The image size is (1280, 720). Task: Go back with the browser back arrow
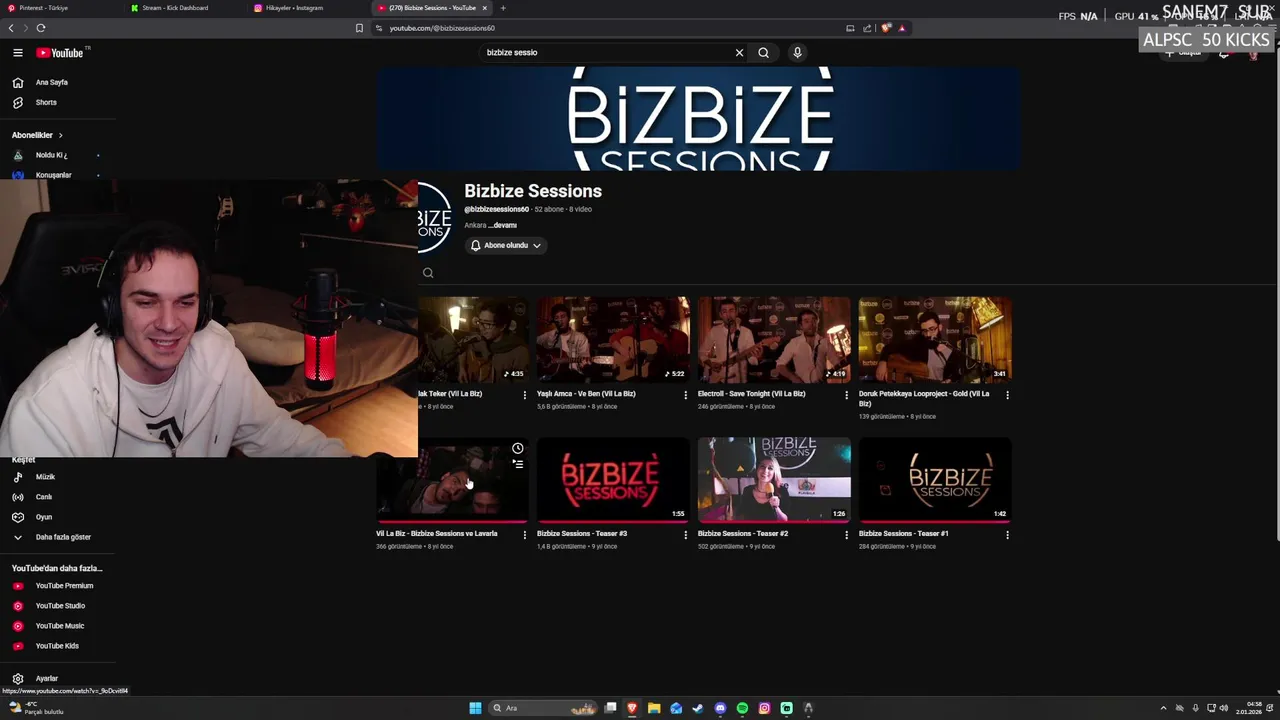[11, 28]
